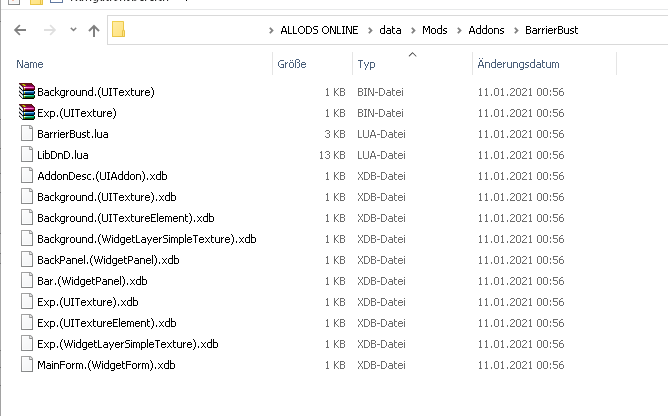Select the Exp.(UITexture) BIN file icon
Image resolution: width=668 pixels, height=416 pixels.
click(x=26, y=113)
